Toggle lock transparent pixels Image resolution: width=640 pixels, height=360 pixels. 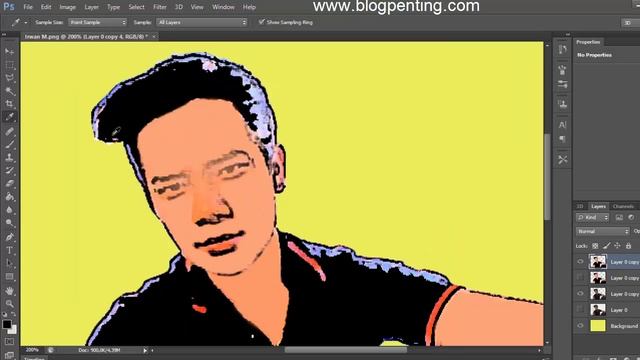(595, 246)
